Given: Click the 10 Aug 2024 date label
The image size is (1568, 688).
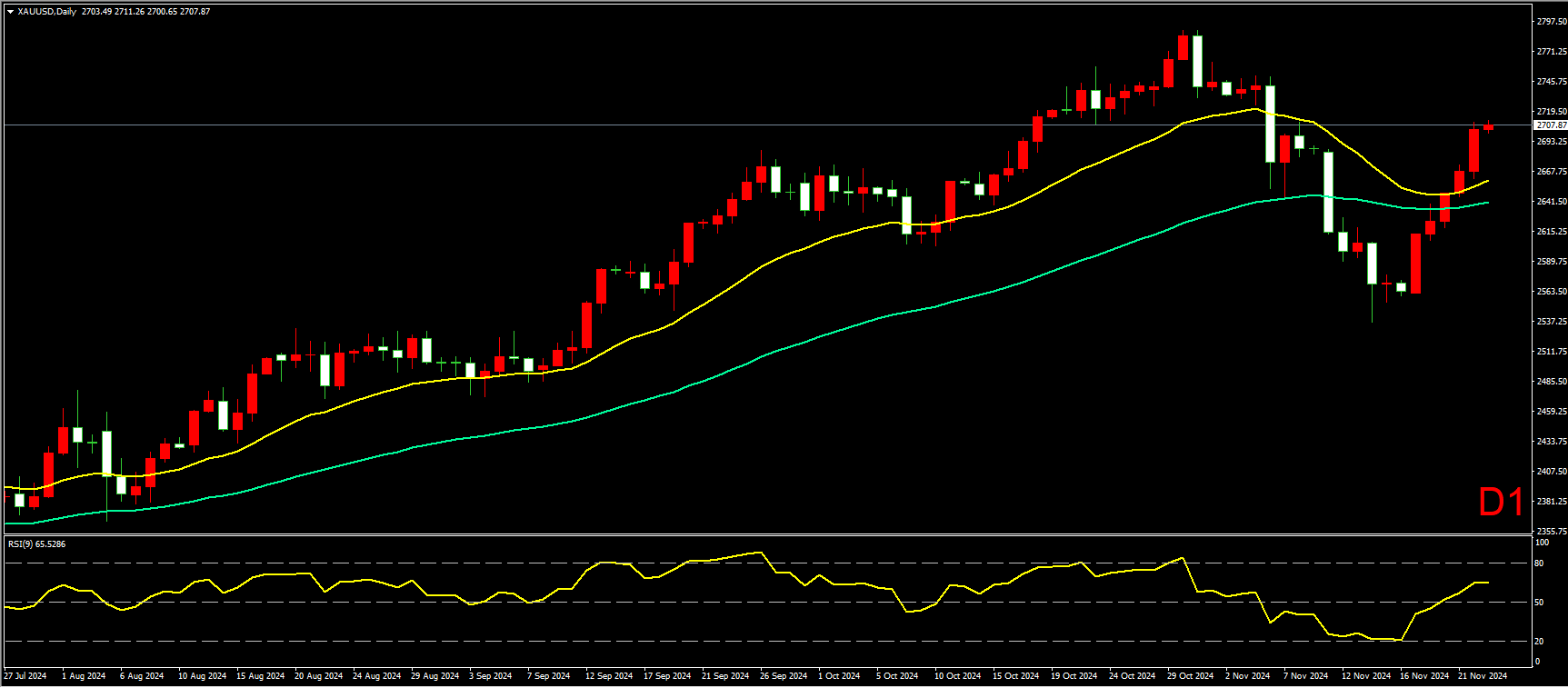Looking at the screenshot, I should coord(203,675).
